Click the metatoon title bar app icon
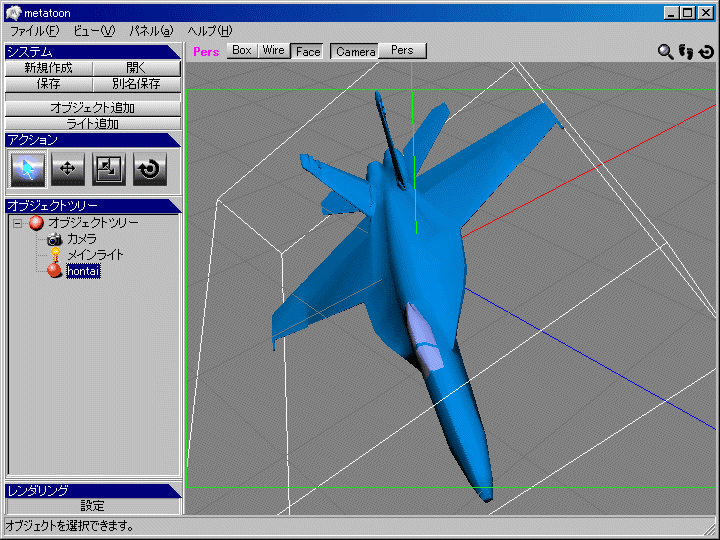Image resolution: width=720 pixels, height=540 pixels. (x=13, y=13)
